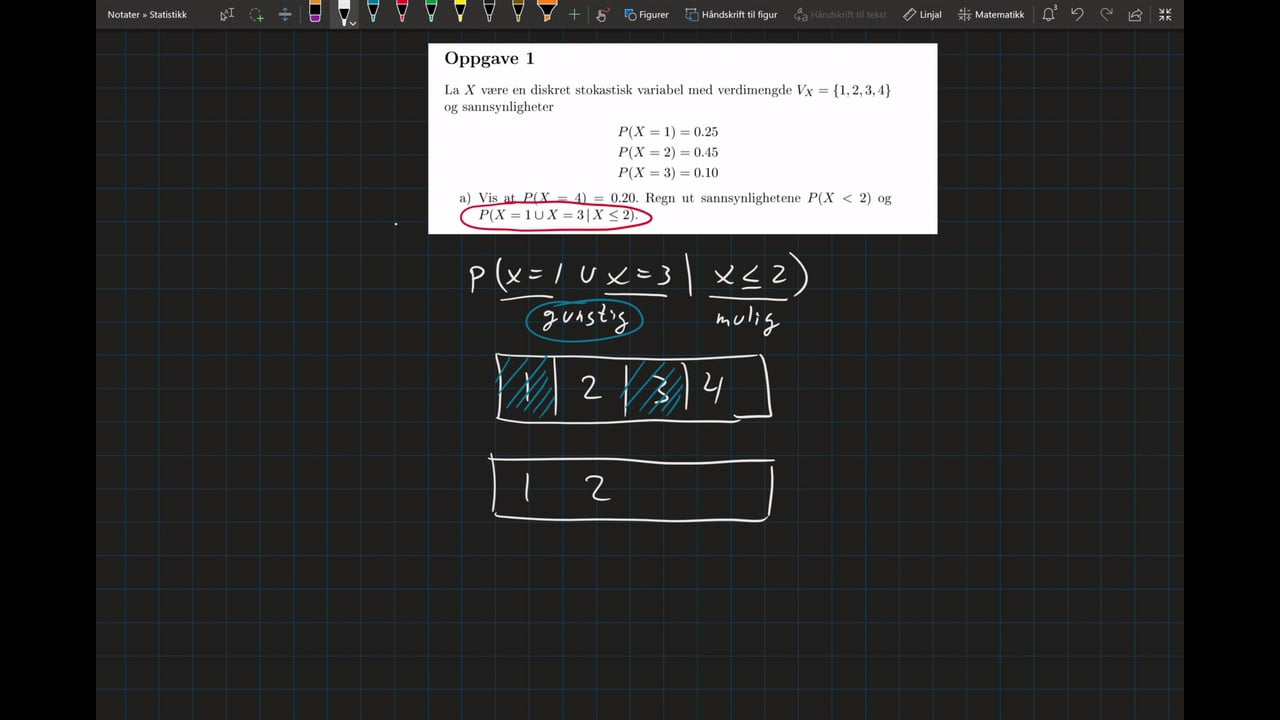Open the white pen options arrow

click(x=353, y=22)
